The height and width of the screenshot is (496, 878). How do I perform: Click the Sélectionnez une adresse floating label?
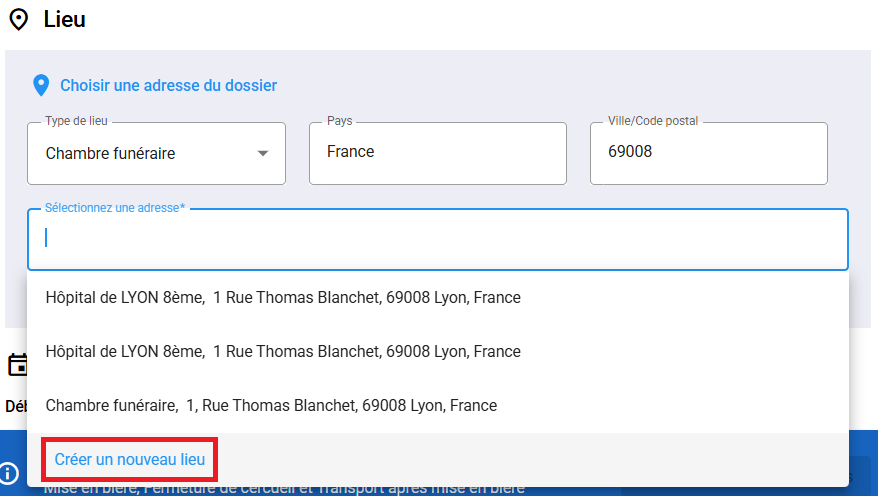[115, 208]
